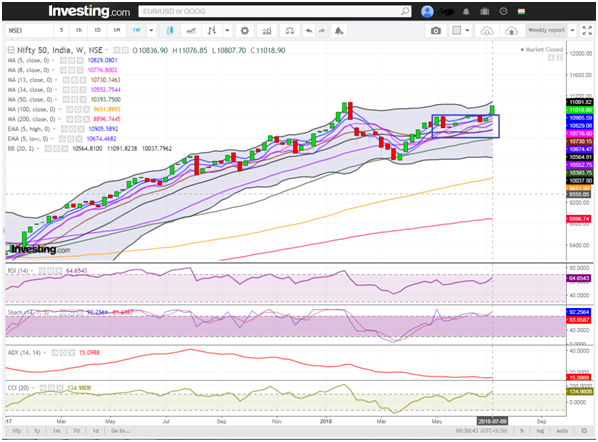Open the Go to... date picker
Screen dimensions: 598x442
[121, 431]
